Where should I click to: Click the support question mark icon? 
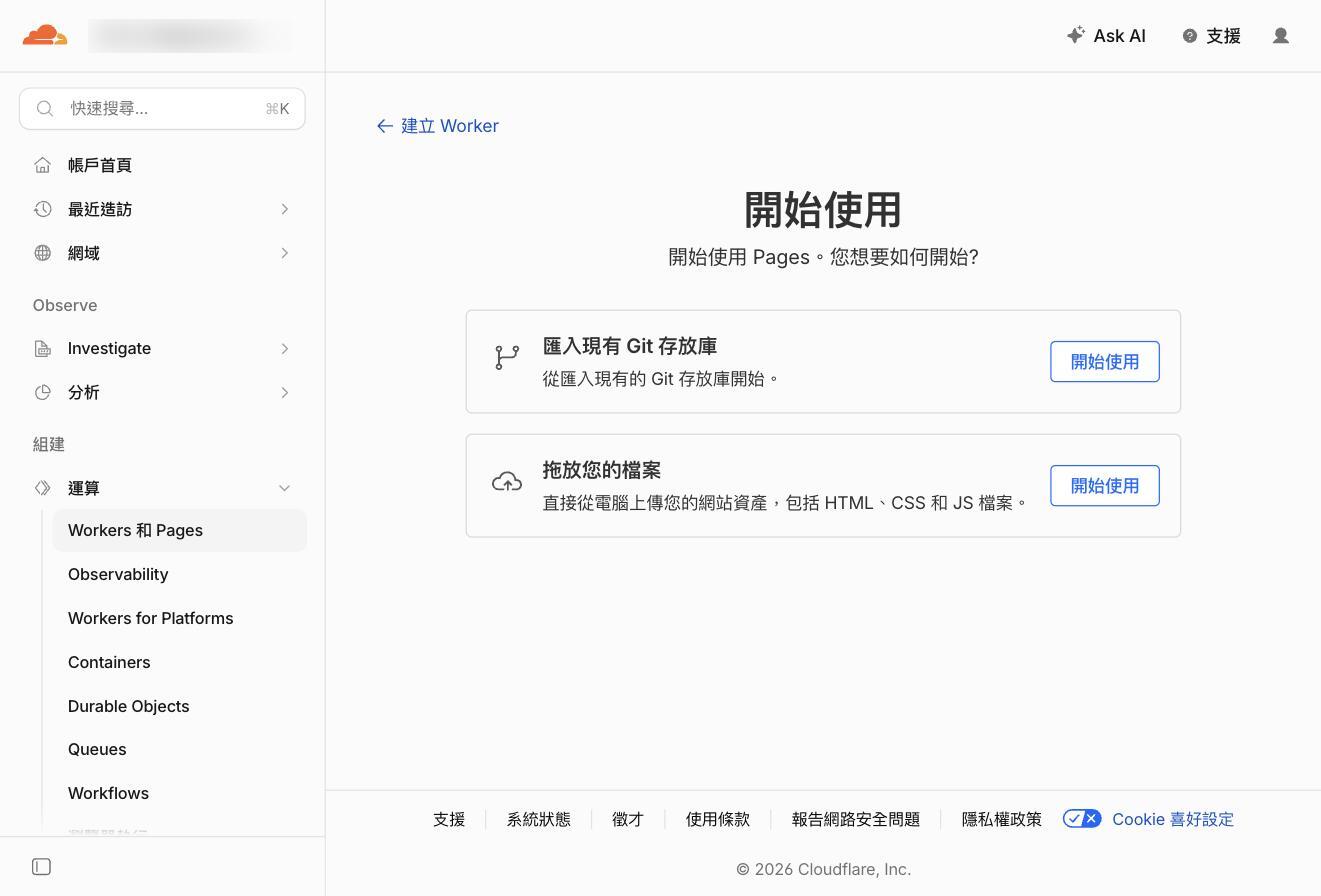tap(1190, 36)
